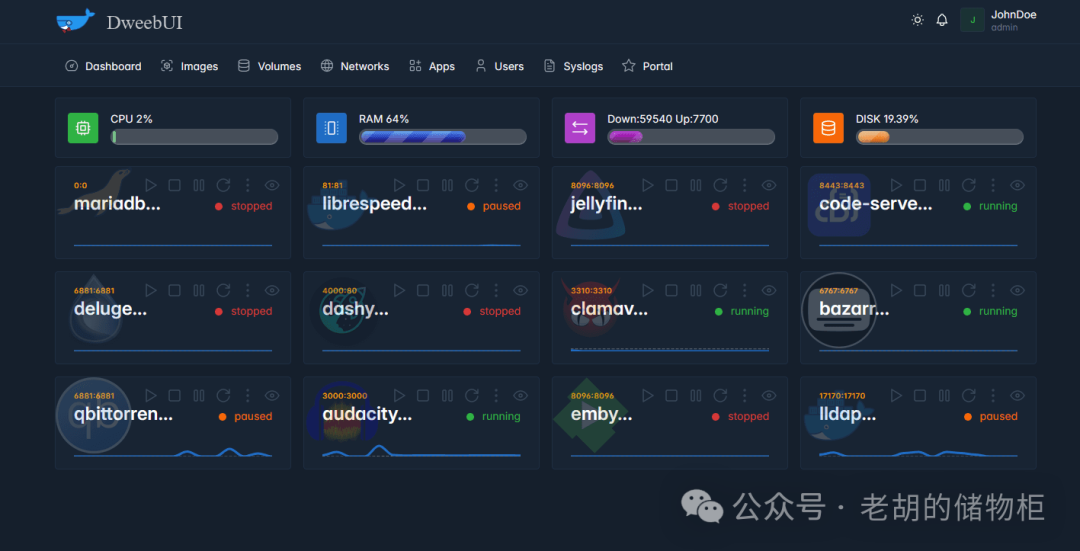The height and width of the screenshot is (551, 1080).
Task: Click the audacity usage graph
Action: coord(422,451)
